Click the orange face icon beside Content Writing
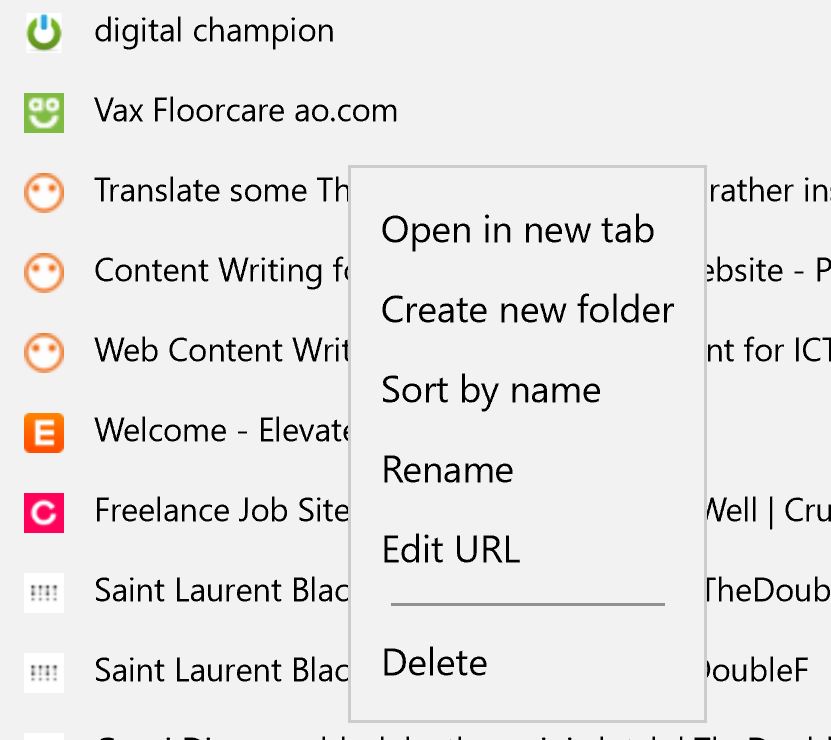The width and height of the screenshot is (831, 740). tap(44, 273)
